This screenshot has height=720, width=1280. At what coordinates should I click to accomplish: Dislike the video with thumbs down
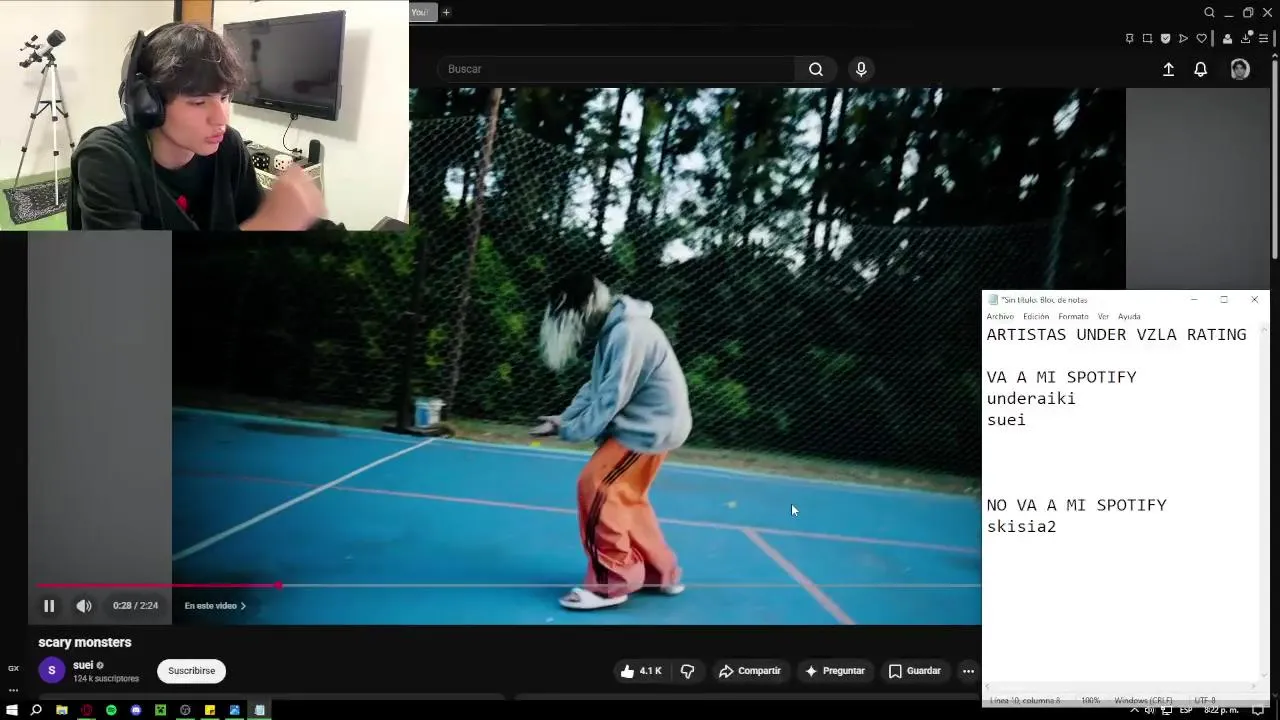point(687,671)
